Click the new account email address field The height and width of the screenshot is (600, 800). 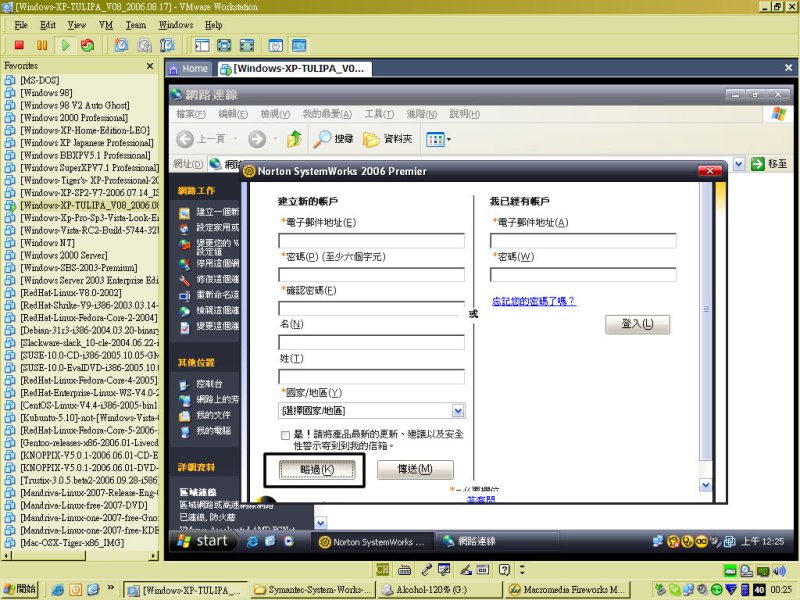[x=371, y=240]
